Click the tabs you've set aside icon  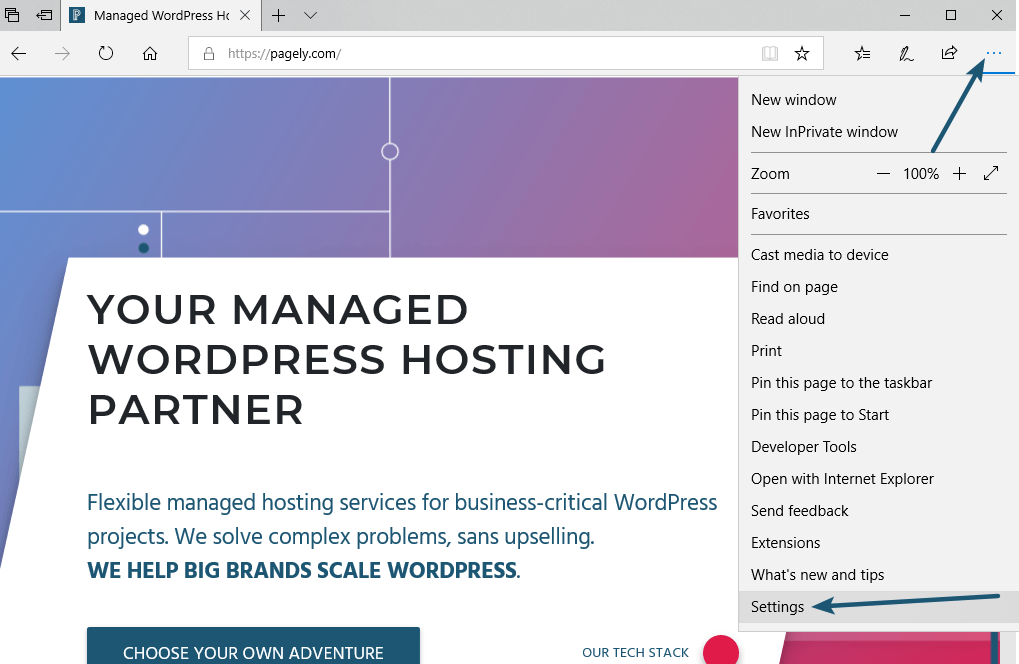(x=12, y=15)
